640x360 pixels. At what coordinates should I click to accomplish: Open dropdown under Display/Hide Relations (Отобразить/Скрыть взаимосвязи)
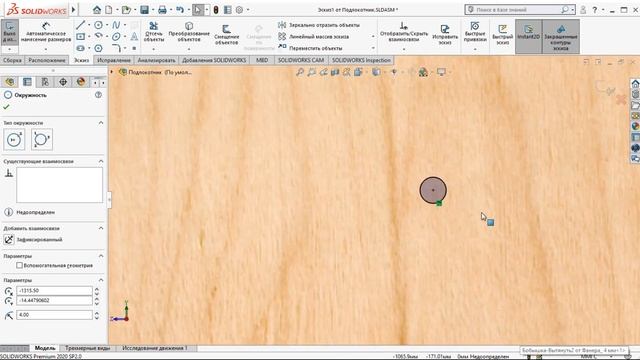click(404, 49)
